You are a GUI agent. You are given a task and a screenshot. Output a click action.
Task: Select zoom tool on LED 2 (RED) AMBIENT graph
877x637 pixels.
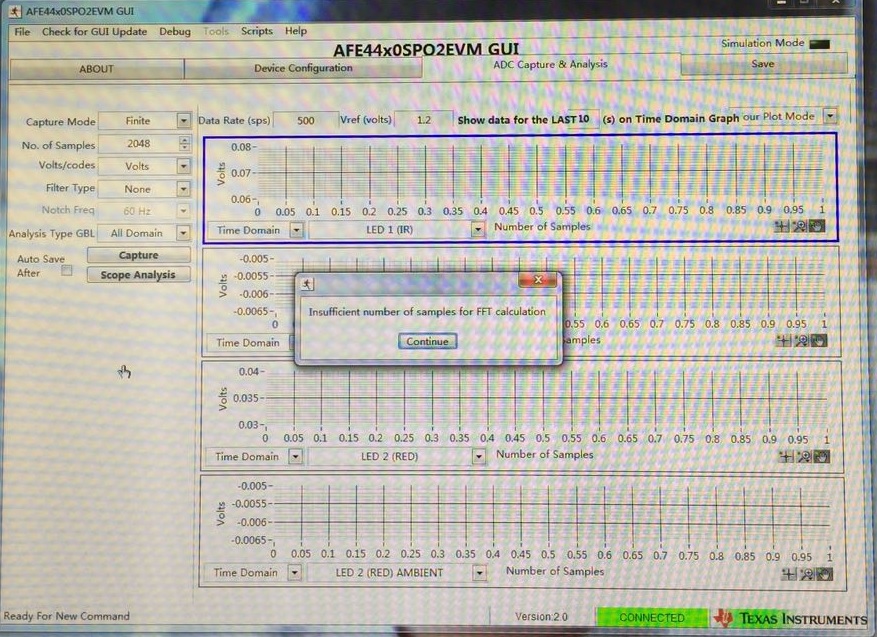807,574
